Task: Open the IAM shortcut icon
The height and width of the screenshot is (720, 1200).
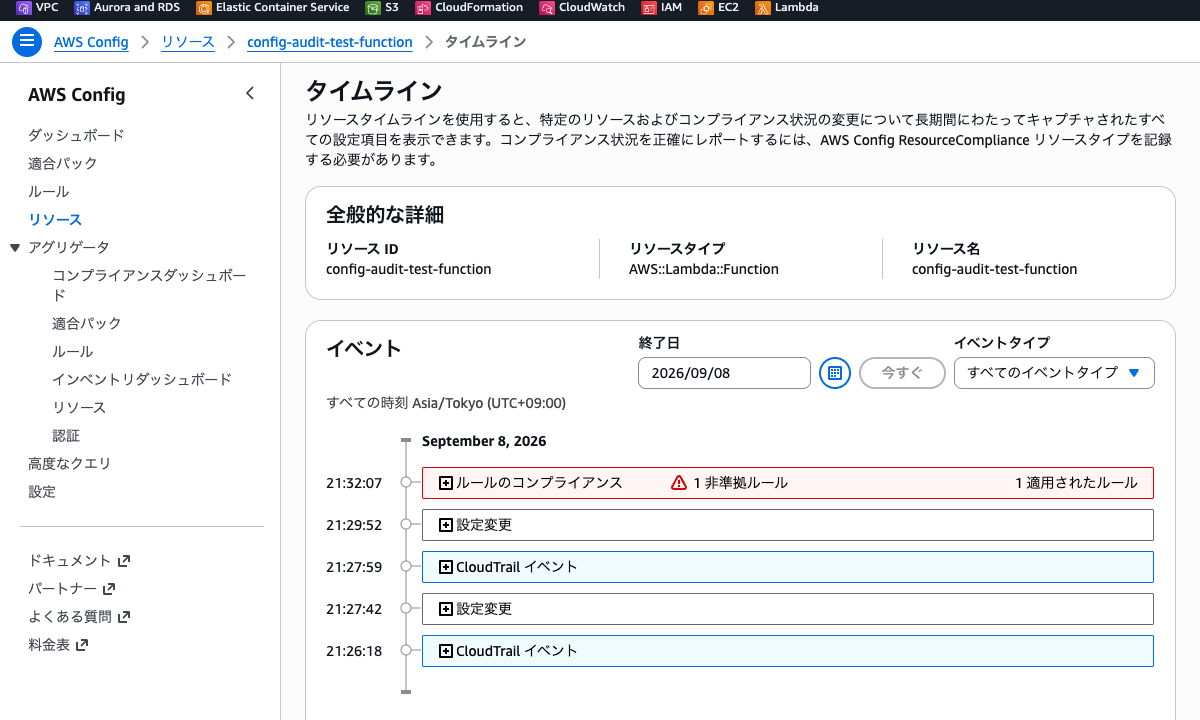Action: (x=649, y=8)
